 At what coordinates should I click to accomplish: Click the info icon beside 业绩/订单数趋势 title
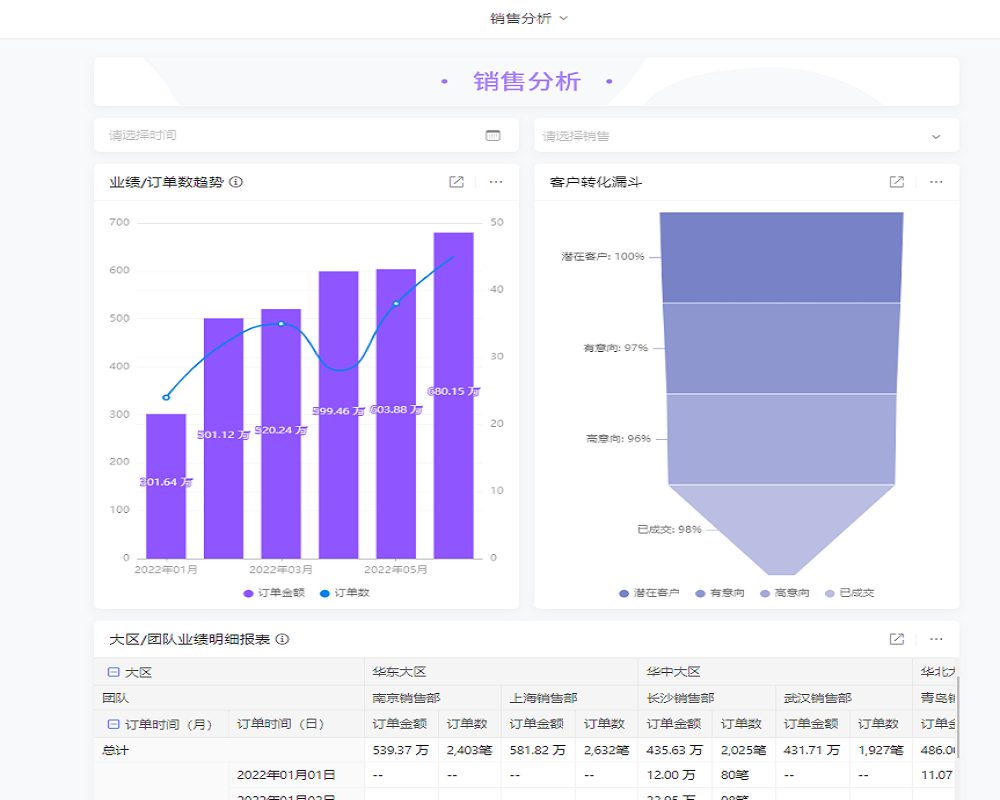(x=233, y=182)
